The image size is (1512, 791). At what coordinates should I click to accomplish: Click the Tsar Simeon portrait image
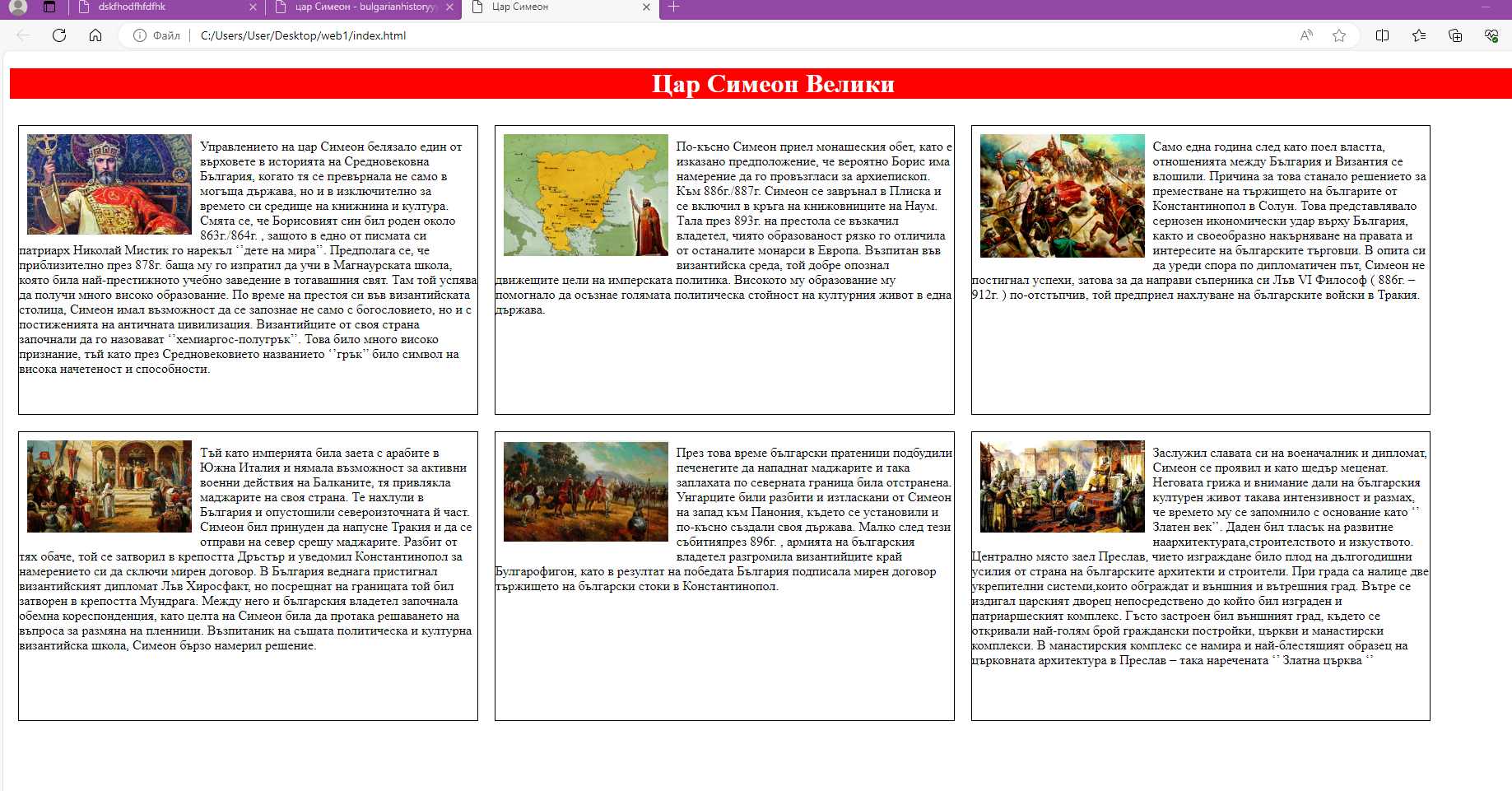tap(109, 184)
